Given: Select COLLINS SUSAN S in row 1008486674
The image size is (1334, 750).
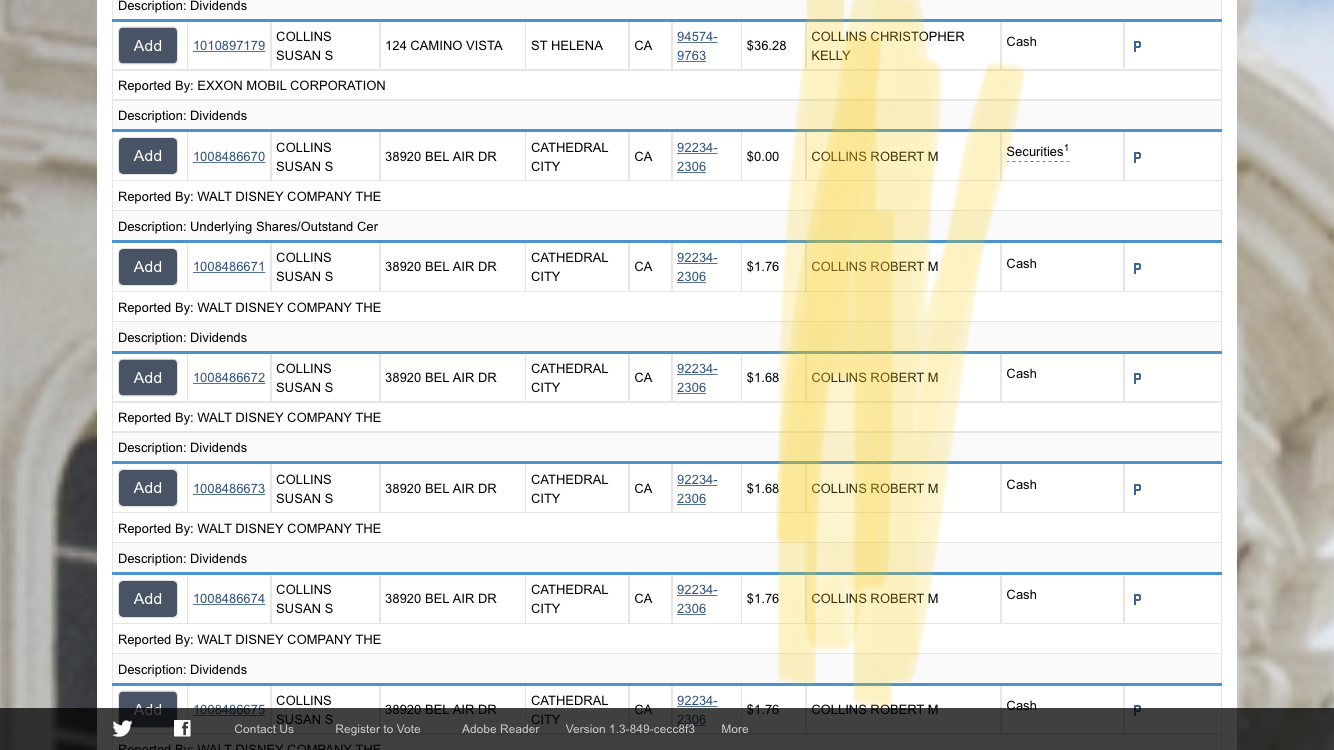Looking at the screenshot, I should click(x=305, y=599).
